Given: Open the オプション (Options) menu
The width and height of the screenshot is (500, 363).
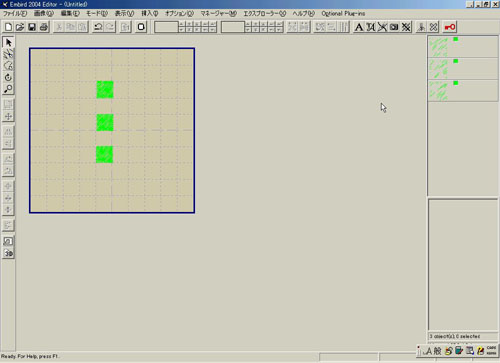Looking at the screenshot, I should (179, 13).
